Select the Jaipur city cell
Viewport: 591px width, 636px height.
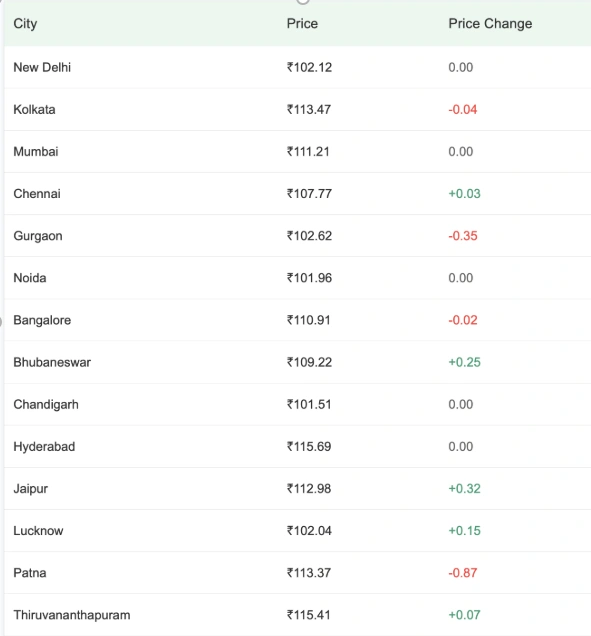[30, 489]
